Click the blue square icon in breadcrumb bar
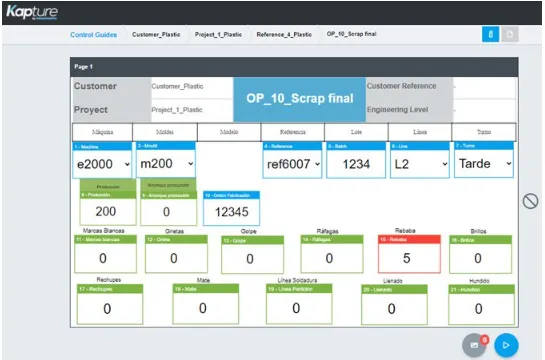The image size is (545, 360). [490, 34]
